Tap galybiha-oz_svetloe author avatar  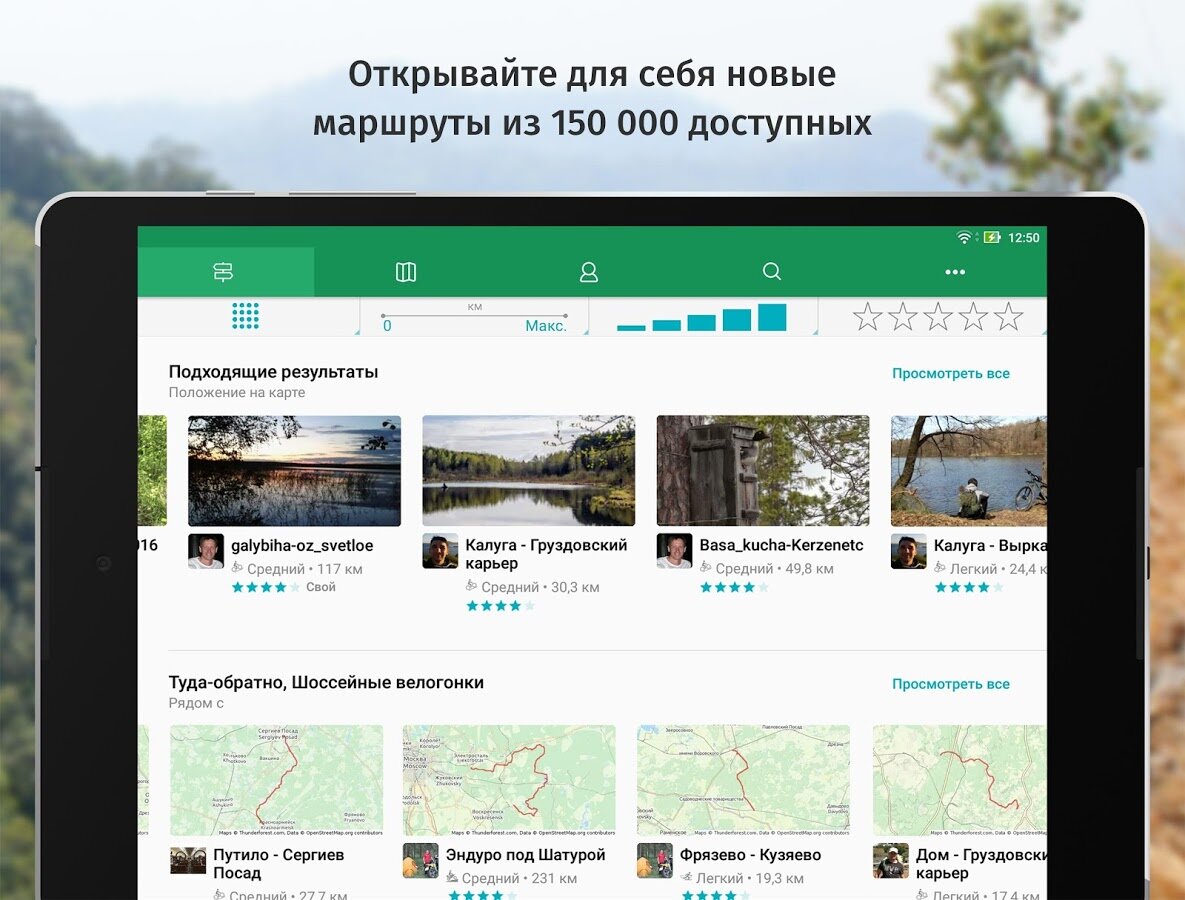(x=206, y=551)
